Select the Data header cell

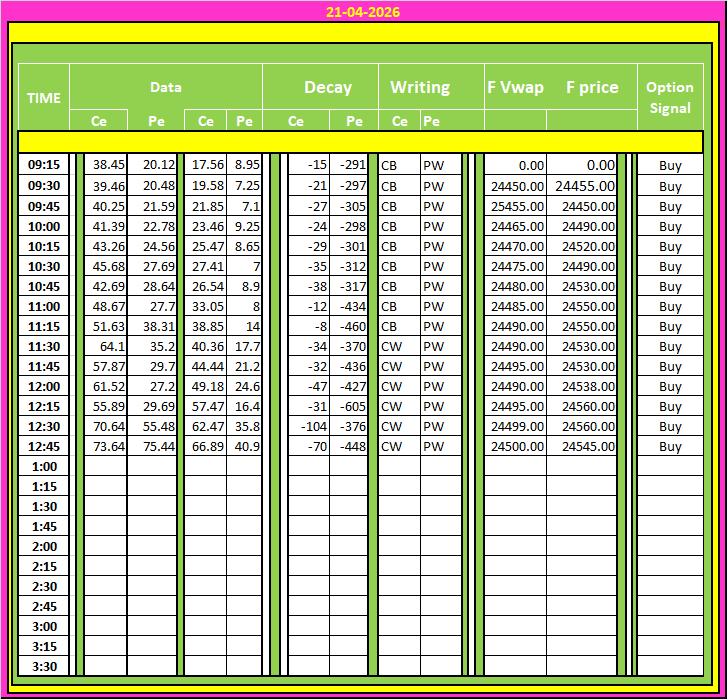click(166, 87)
